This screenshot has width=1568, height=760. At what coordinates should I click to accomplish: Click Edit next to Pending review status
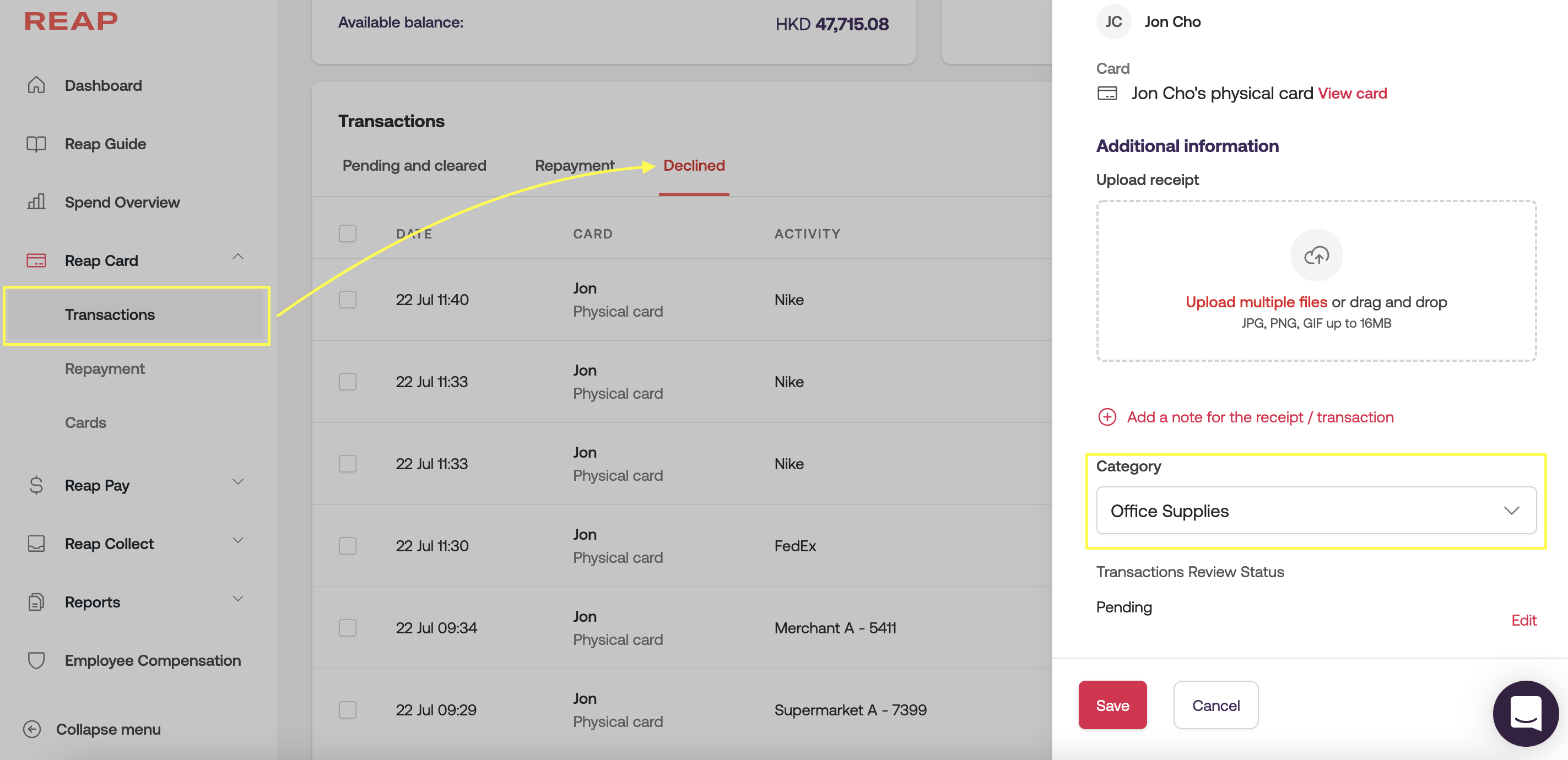(1523, 620)
